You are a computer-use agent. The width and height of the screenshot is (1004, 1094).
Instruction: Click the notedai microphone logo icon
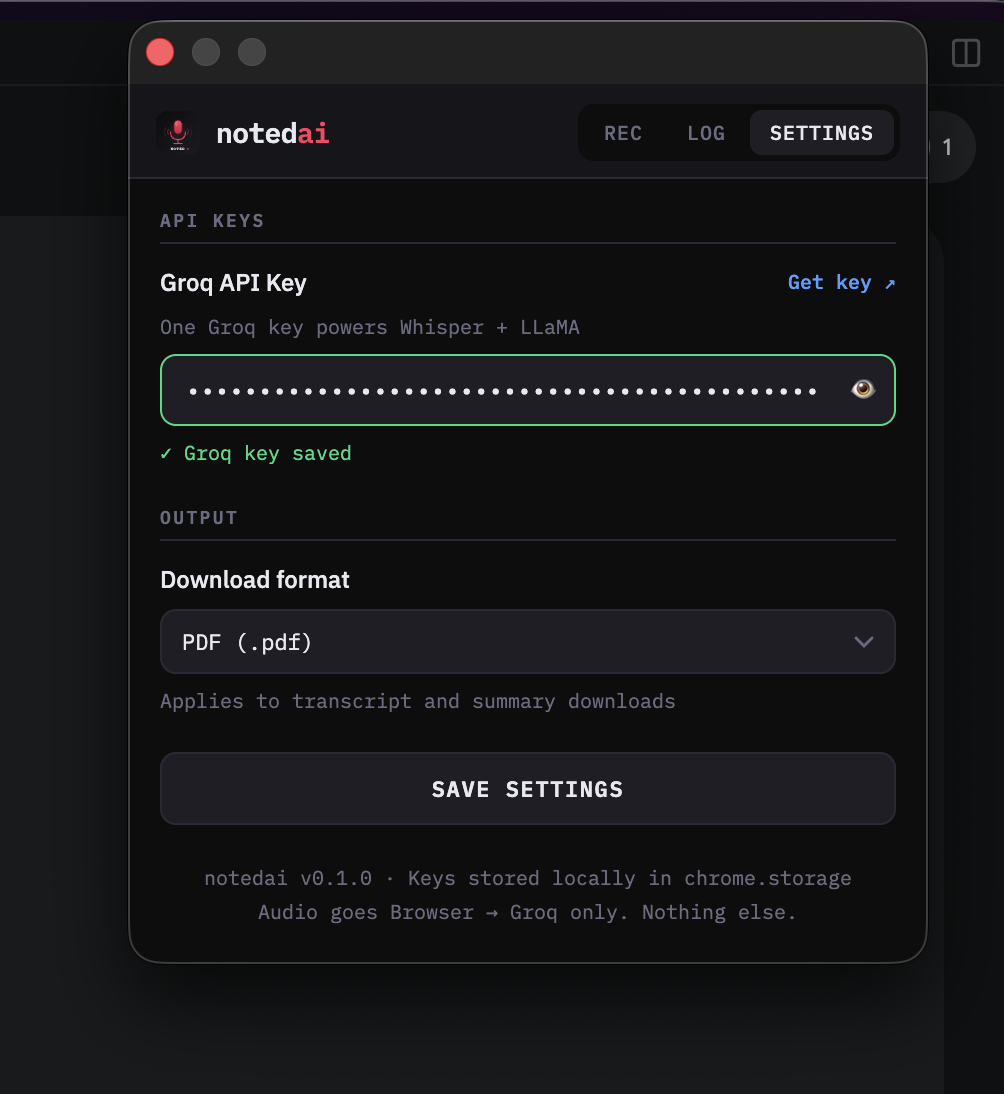coord(178,133)
